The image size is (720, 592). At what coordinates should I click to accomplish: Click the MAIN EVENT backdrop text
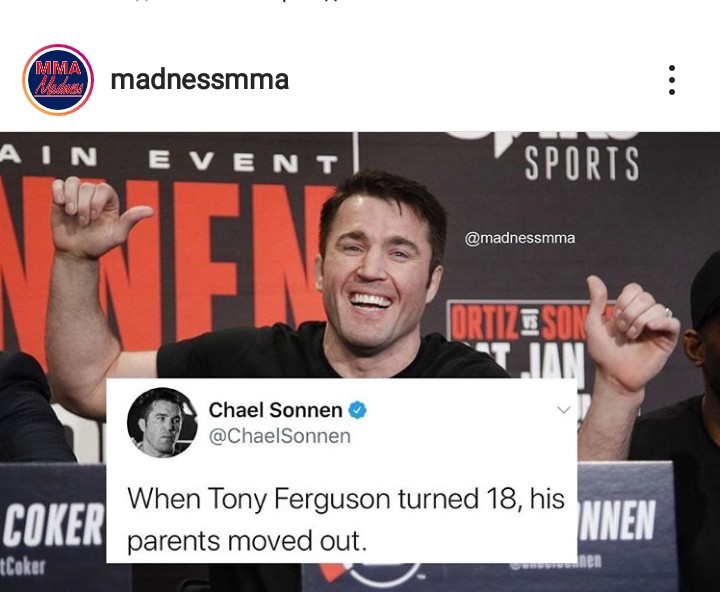point(169,160)
